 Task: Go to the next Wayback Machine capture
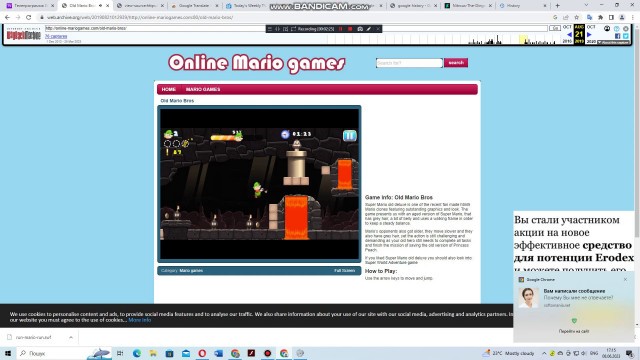[589, 35]
